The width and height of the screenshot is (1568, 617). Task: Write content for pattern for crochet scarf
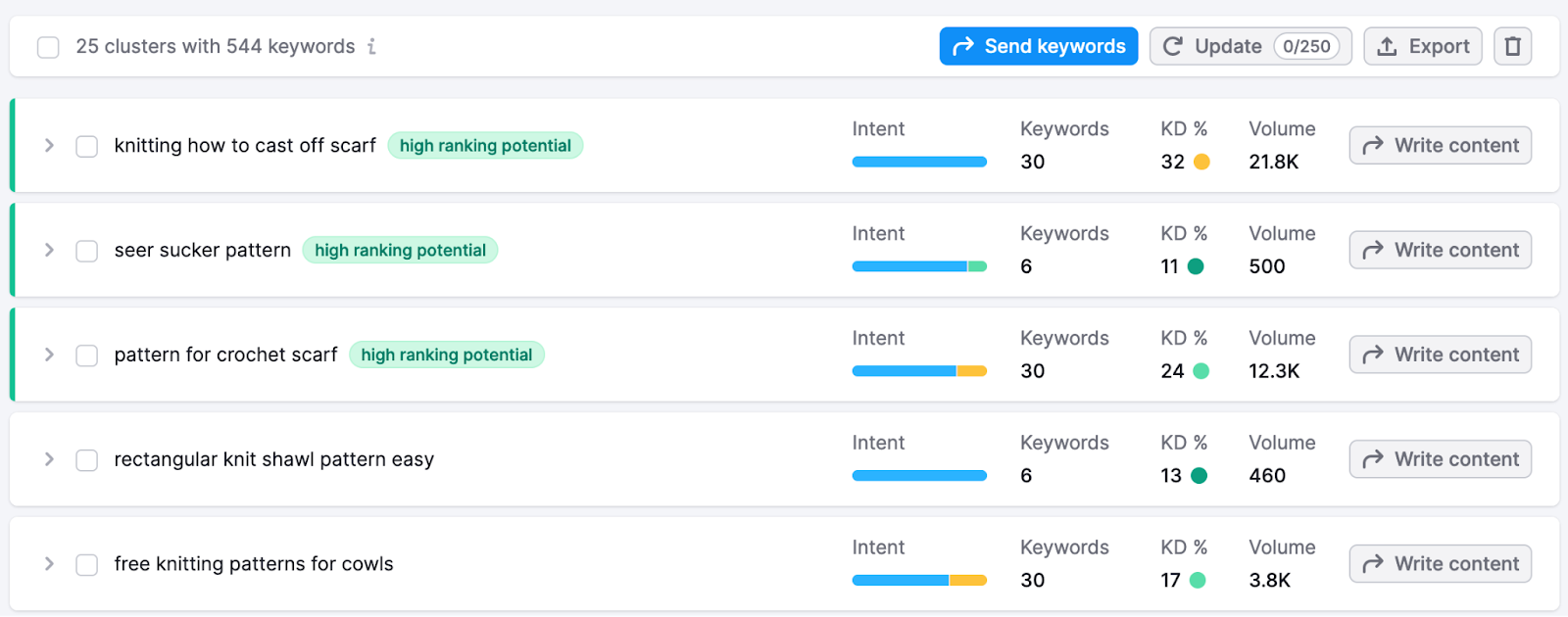point(1441,355)
